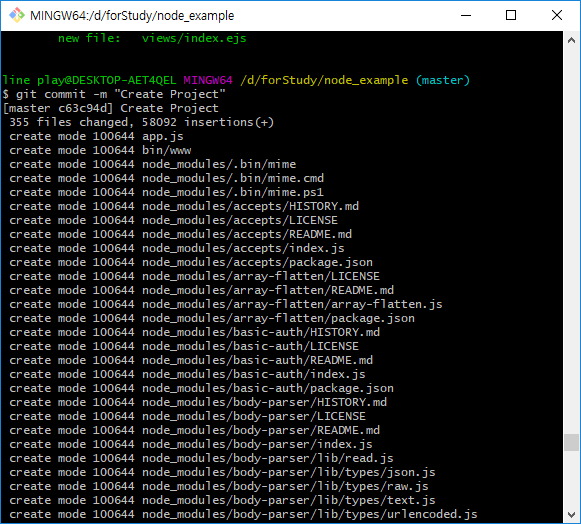The image size is (581, 524).
Task: Click 'node_modules/basic-auth/HISTORY.md' line
Action: 195,332
